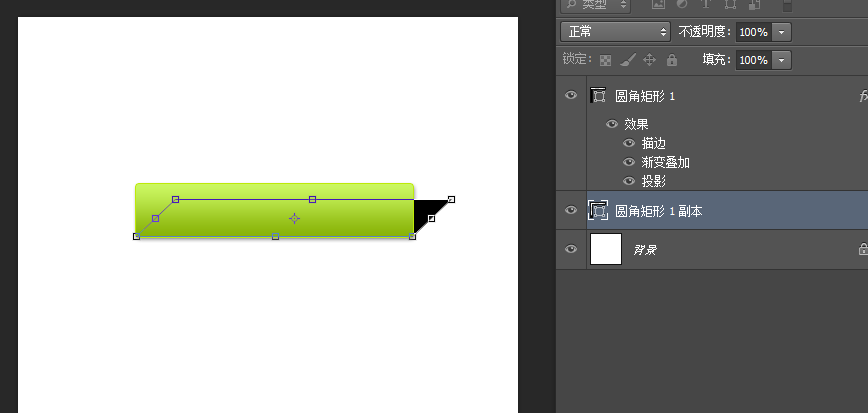Hide the 背景 layer using its eye
The image size is (868, 413).
(x=571, y=249)
